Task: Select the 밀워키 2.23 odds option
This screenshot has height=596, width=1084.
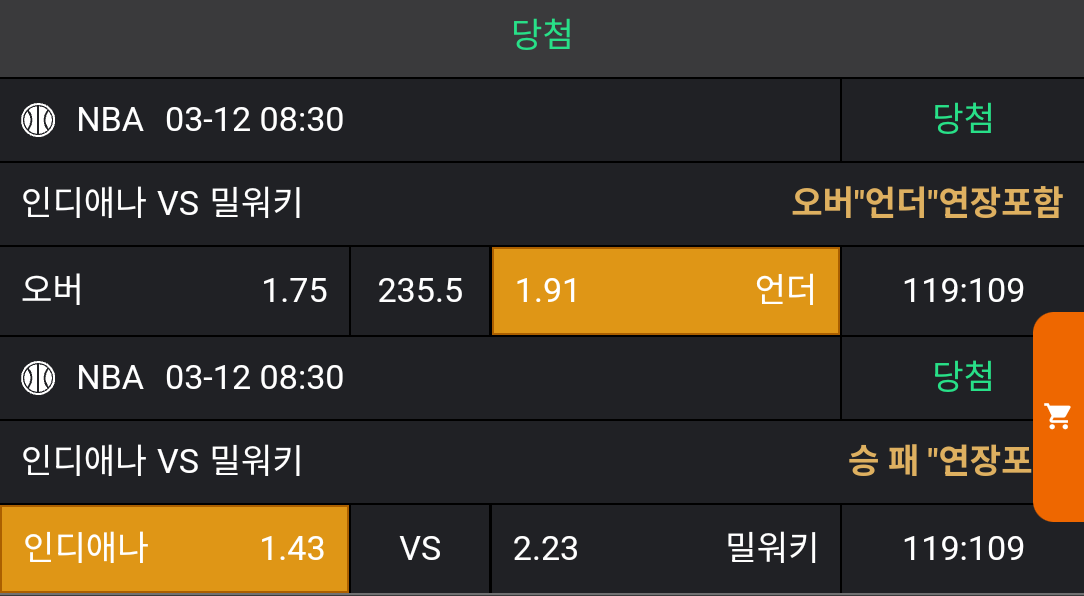Action: point(665,549)
